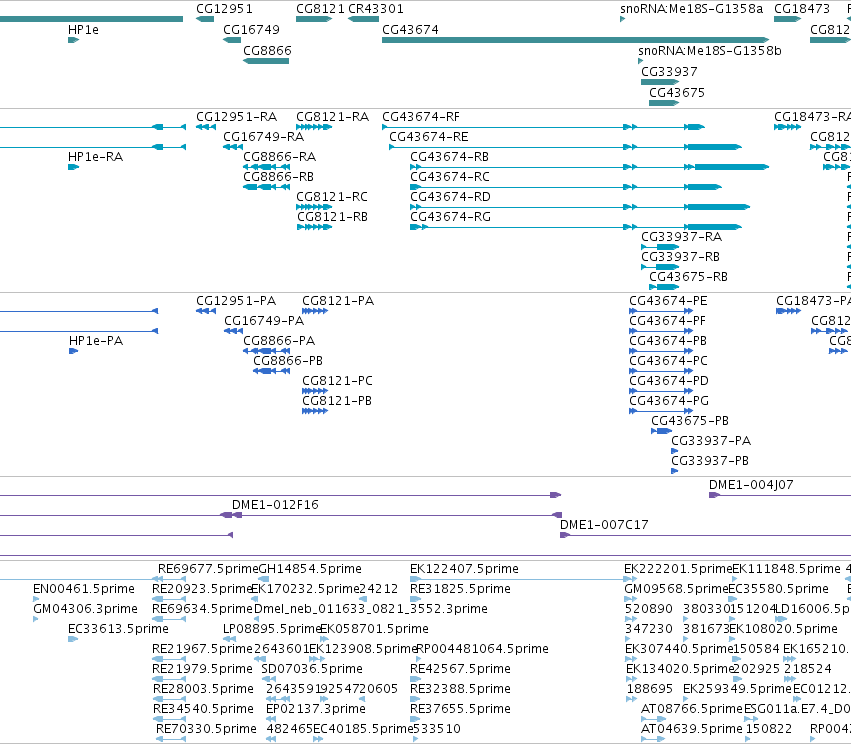Open the CG8866 gene label
This screenshot has height=744, width=851.
[267, 51]
